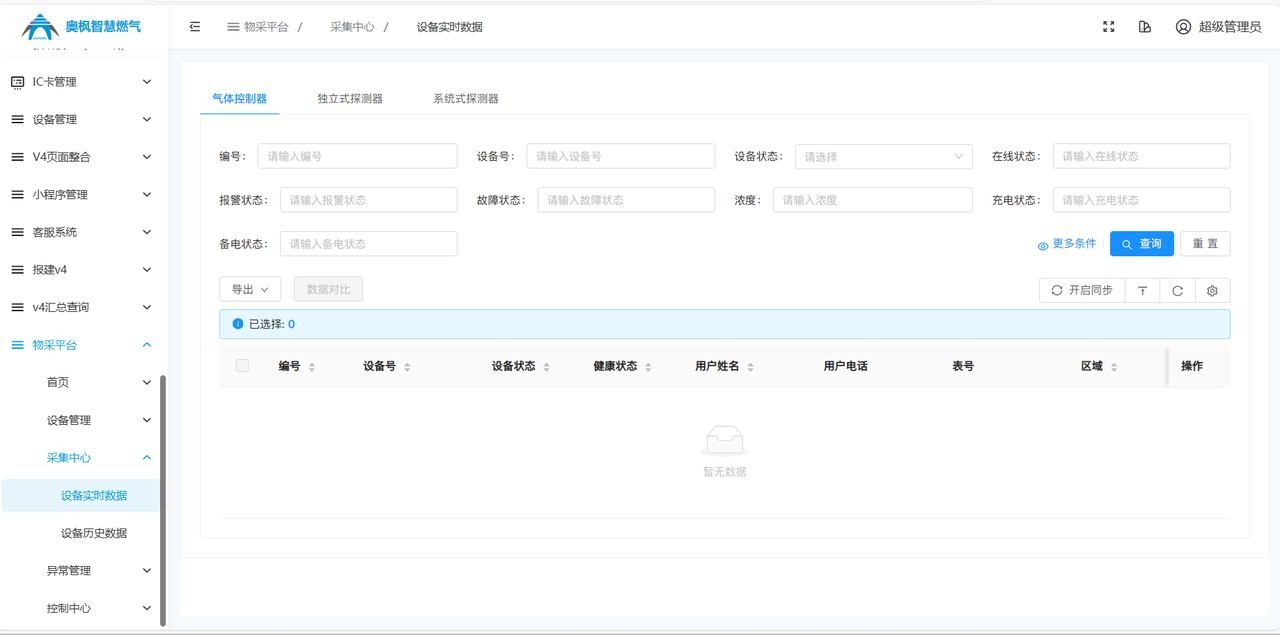Click the column height adjust icon

[x=1142, y=291]
